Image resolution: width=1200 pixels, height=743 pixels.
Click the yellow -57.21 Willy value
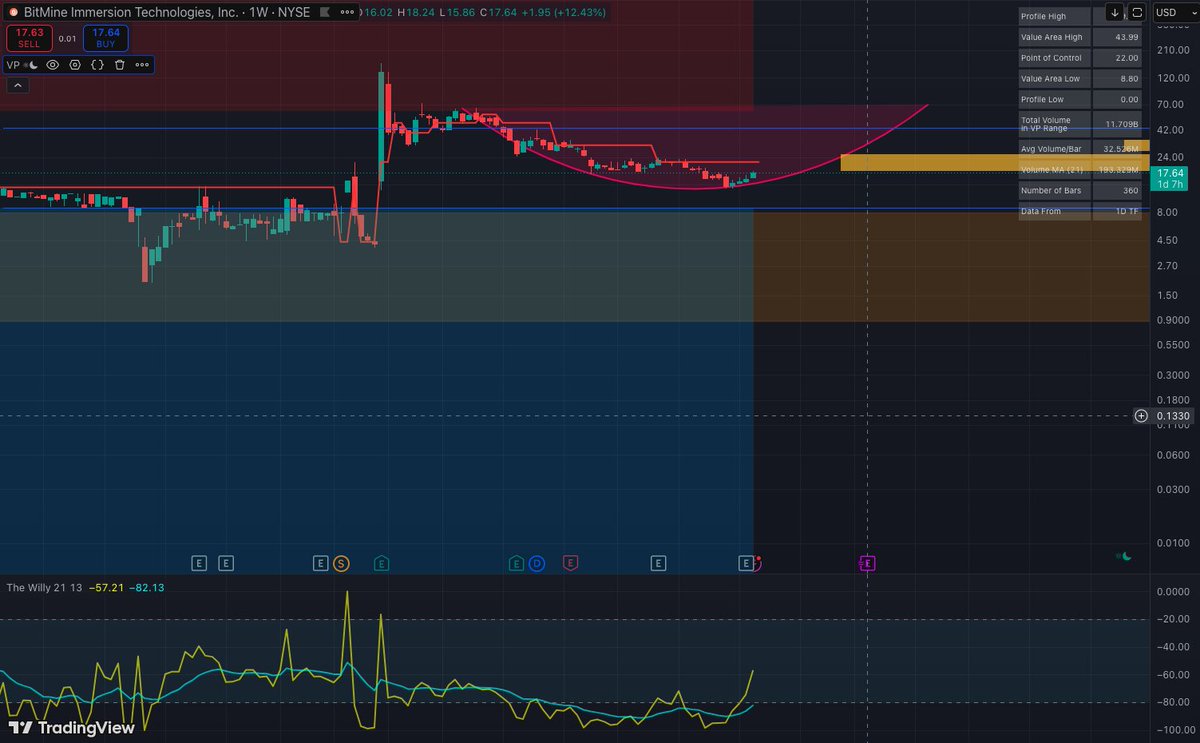[106, 588]
